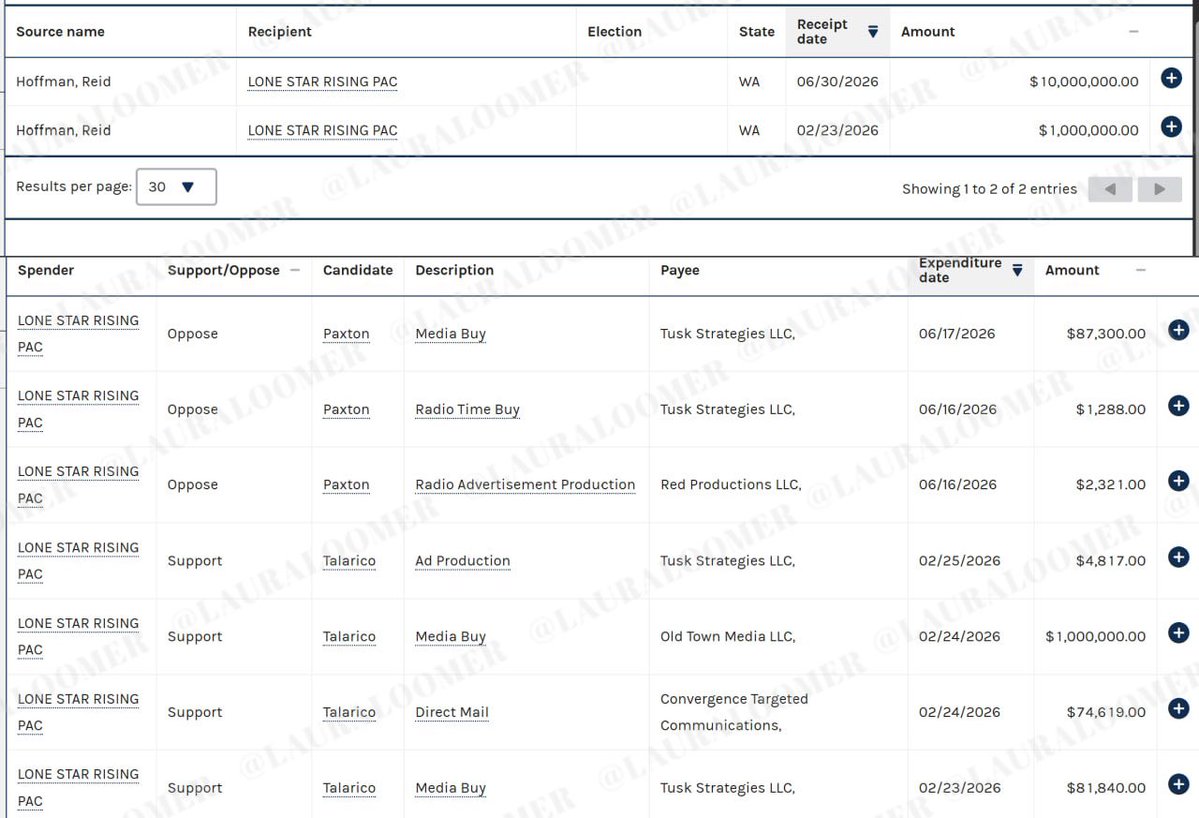Select the '06/17/2026' expenditure date
This screenshot has width=1199, height=818.
957,333
